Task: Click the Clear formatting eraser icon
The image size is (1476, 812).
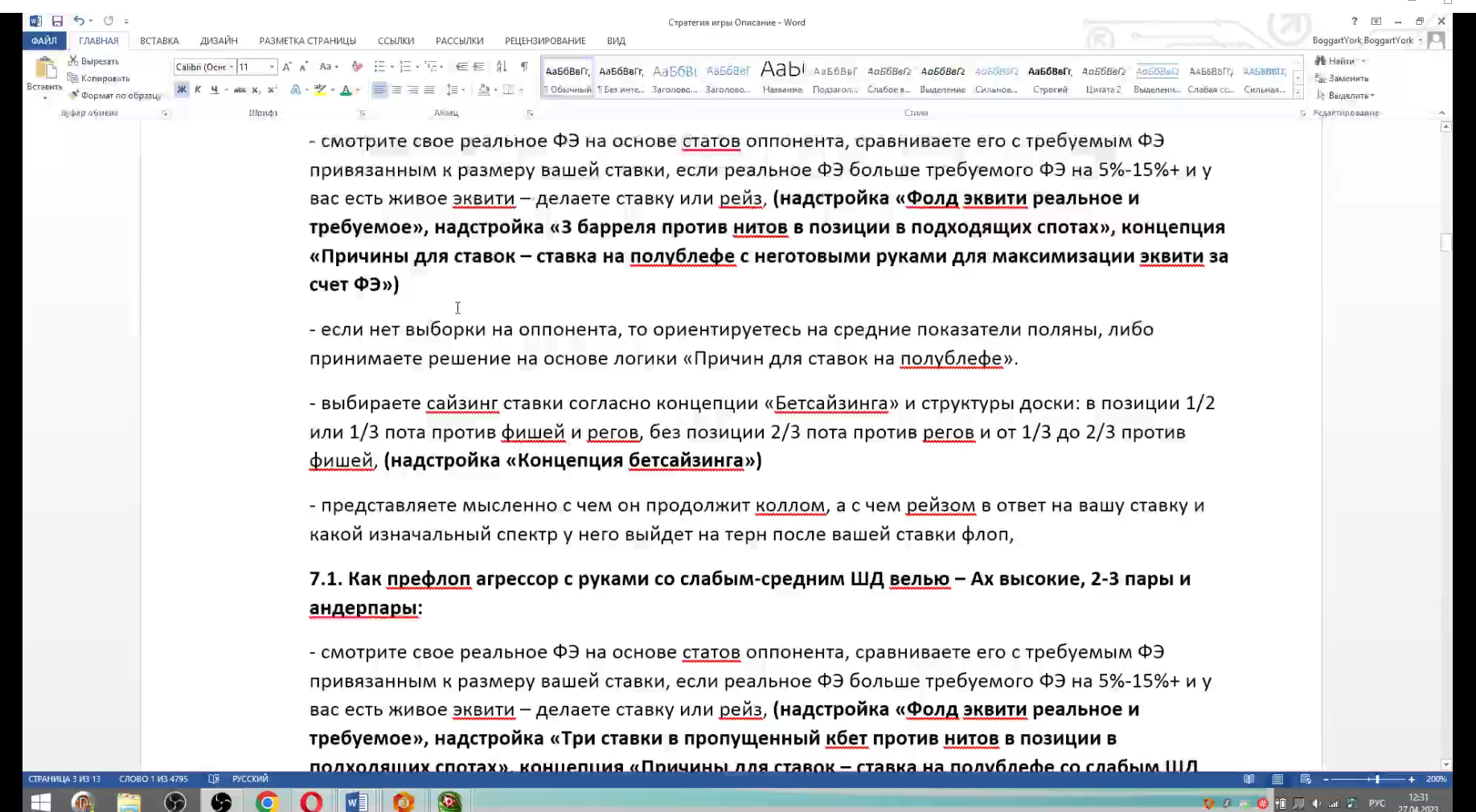Action: tap(357, 67)
